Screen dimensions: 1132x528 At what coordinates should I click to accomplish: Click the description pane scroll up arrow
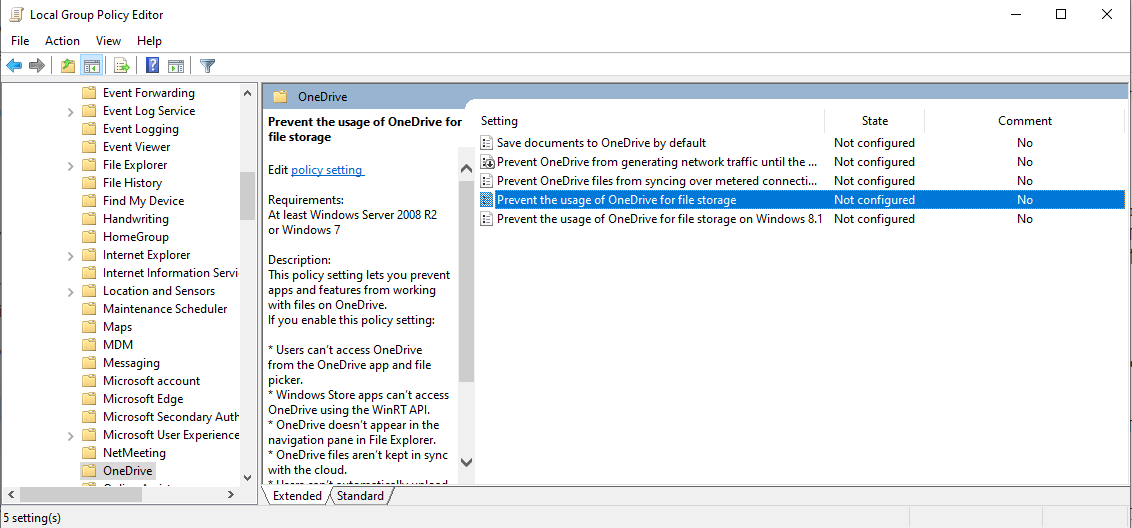click(x=466, y=168)
